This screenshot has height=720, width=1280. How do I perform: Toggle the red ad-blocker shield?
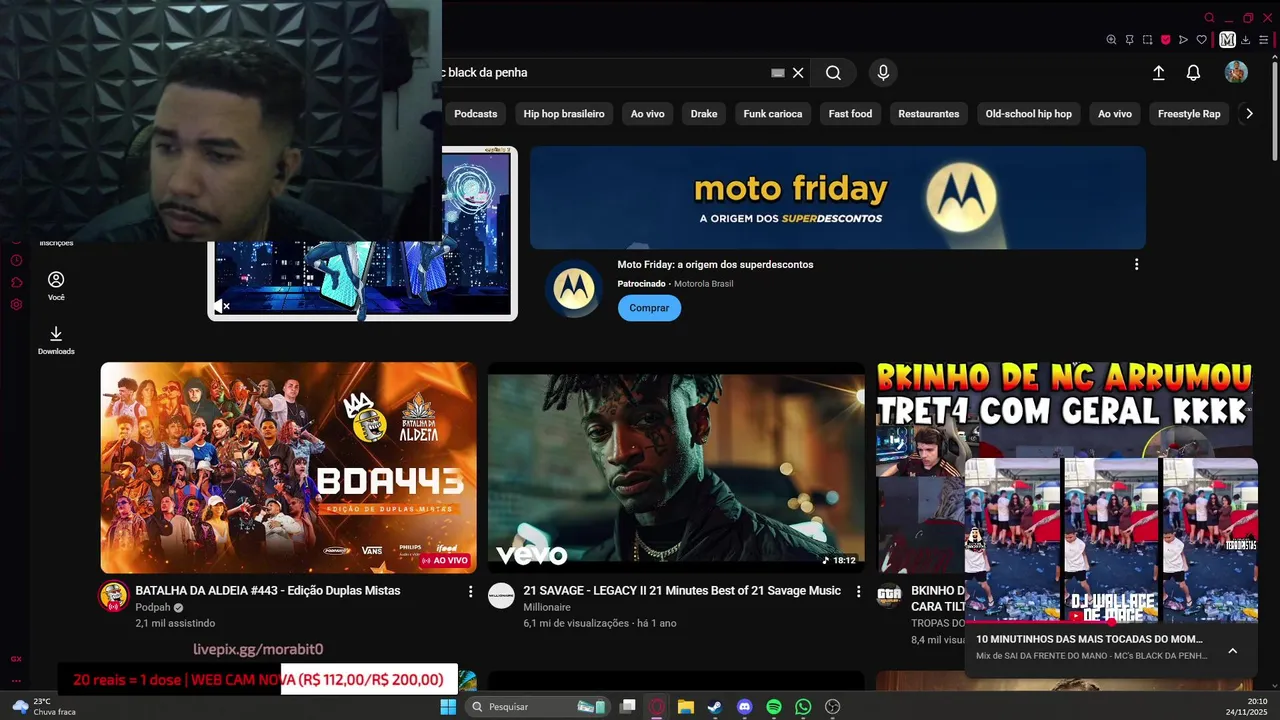pos(1166,40)
